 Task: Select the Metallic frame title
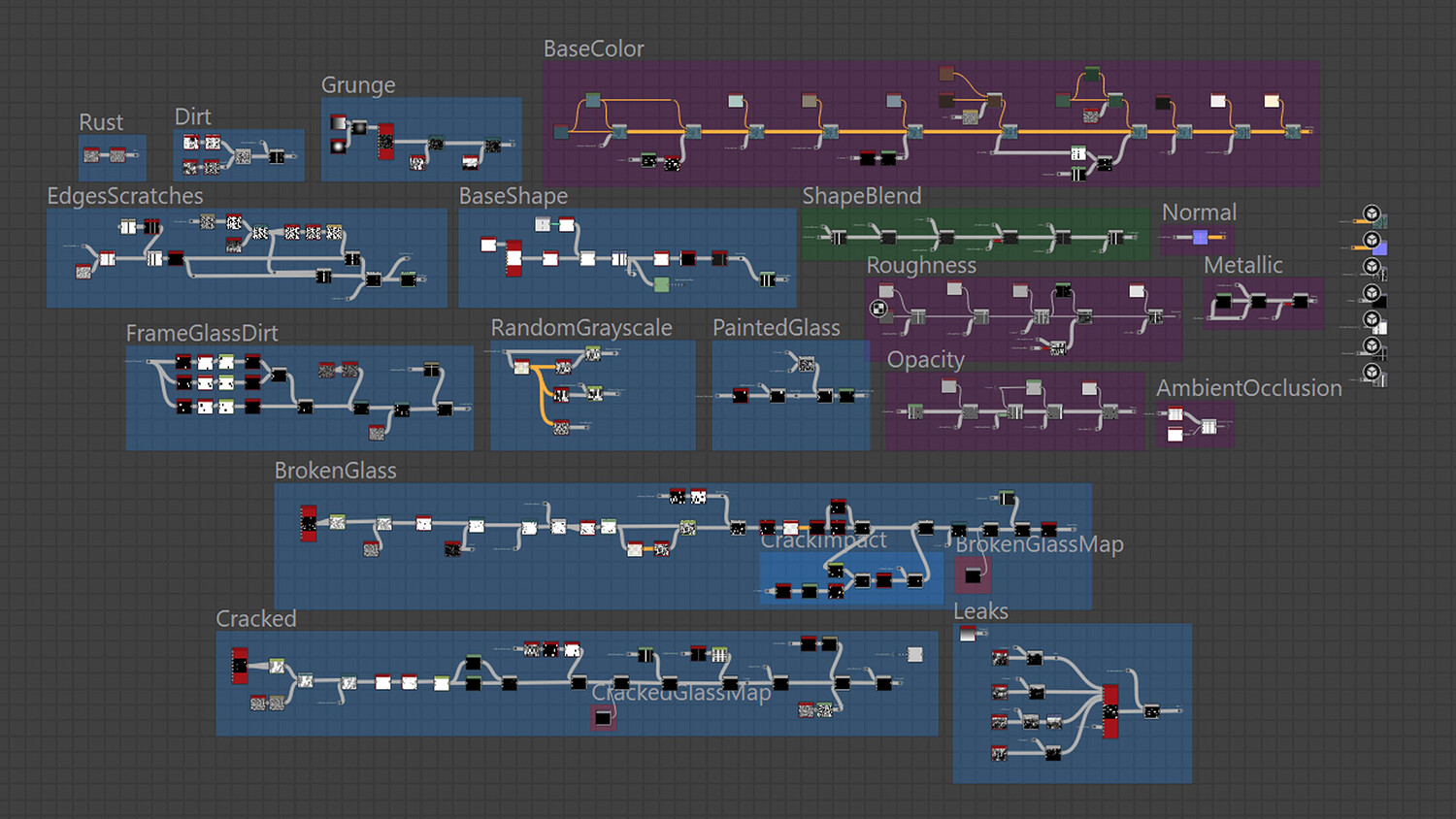(1243, 265)
